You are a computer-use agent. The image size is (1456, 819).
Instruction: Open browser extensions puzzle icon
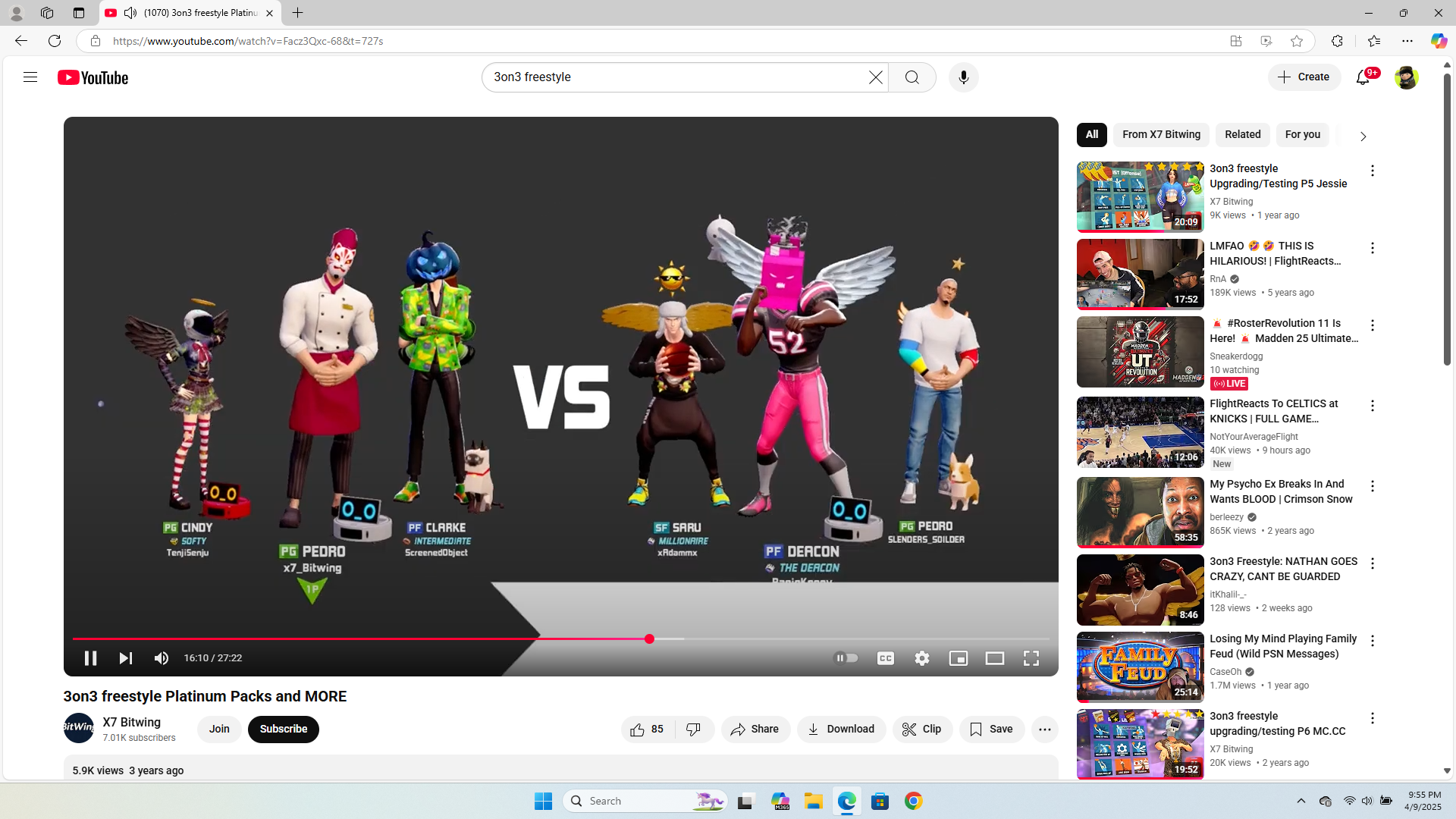[x=1337, y=41]
